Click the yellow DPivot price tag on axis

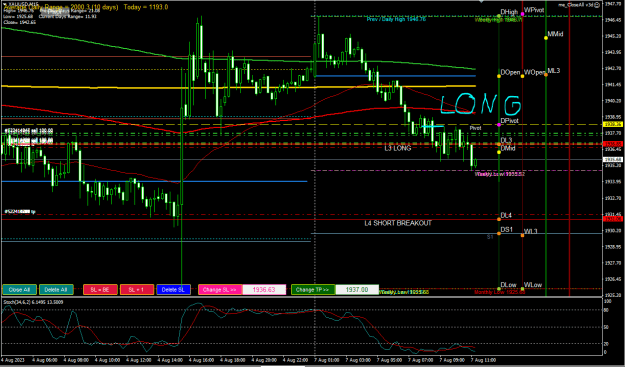pyautogui.click(x=613, y=124)
